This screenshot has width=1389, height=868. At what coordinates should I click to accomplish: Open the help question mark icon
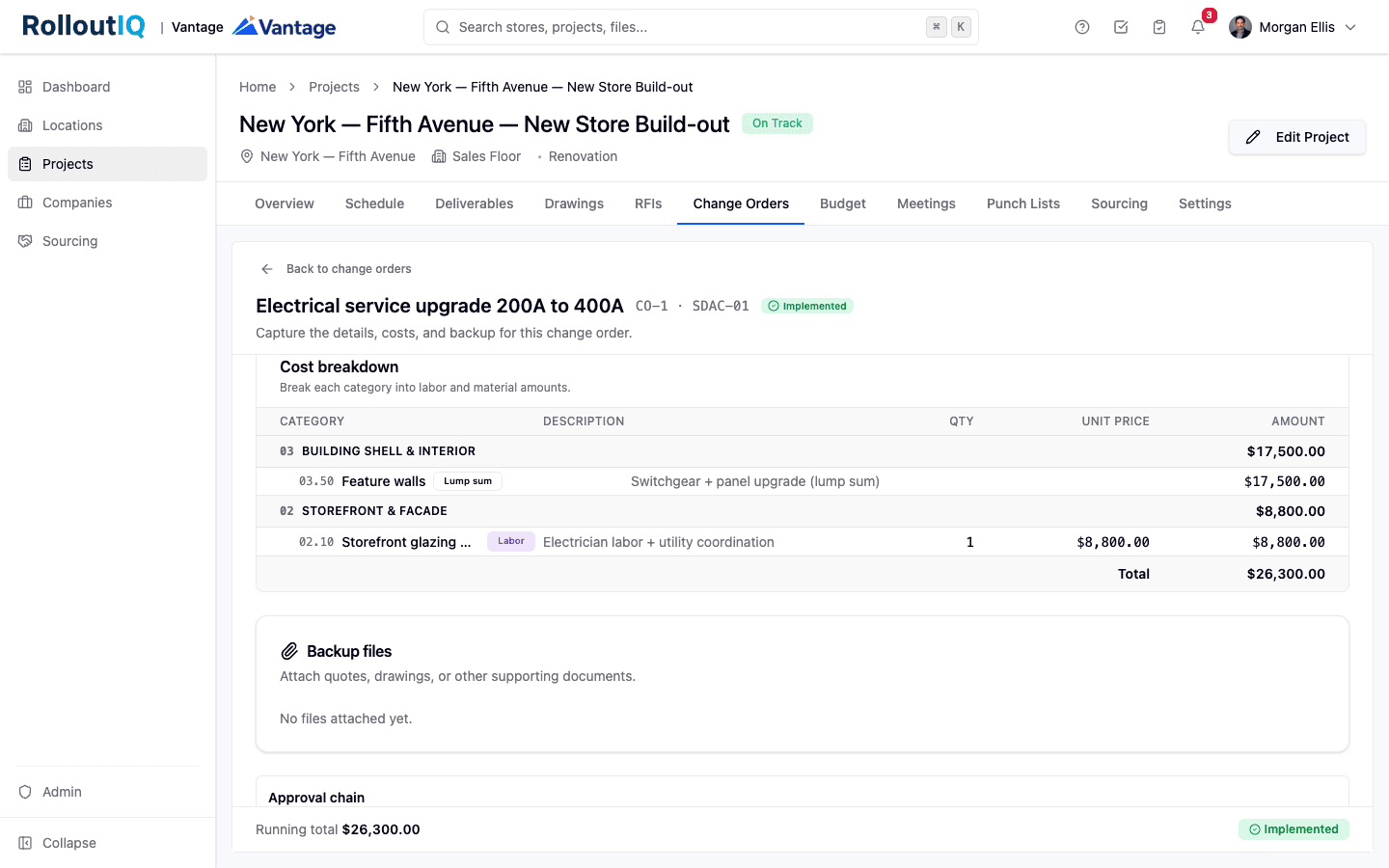[x=1082, y=27]
